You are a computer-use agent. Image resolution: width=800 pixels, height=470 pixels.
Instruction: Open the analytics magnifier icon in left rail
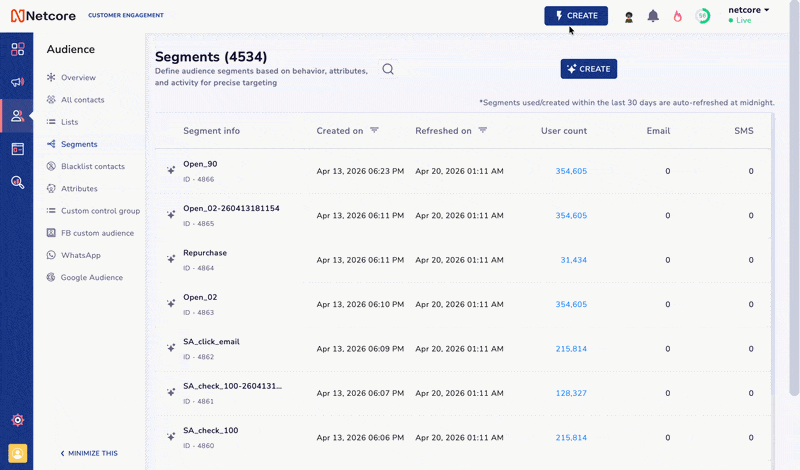click(x=17, y=182)
